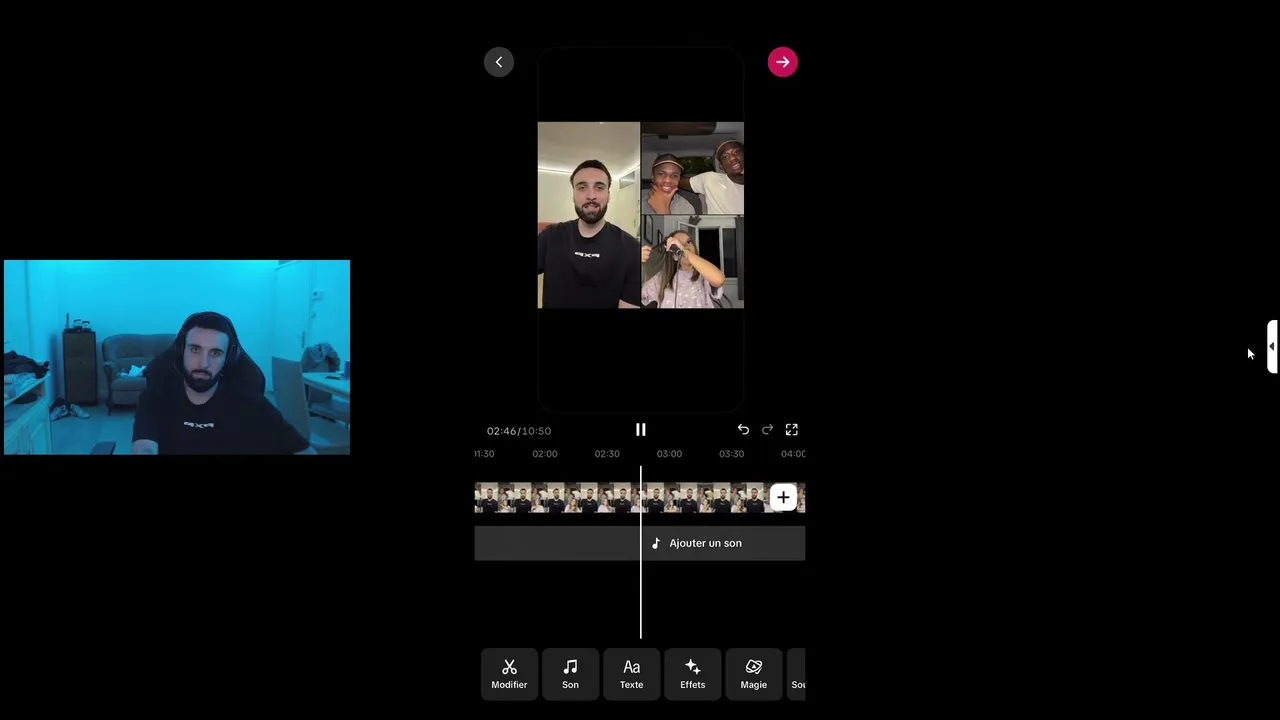Click the 03:00 timeline ruler mark
This screenshot has height=720, width=1280.
point(669,454)
